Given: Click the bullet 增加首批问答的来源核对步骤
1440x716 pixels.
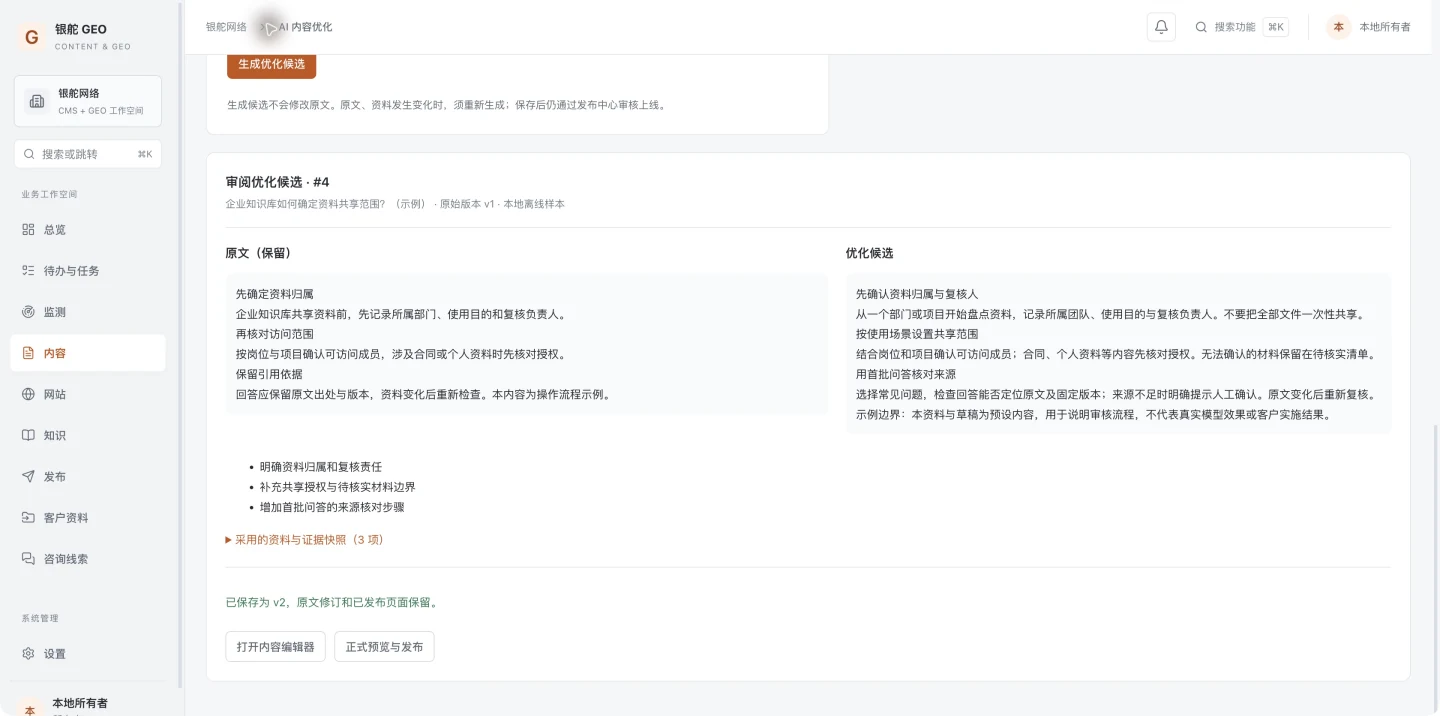Looking at the screenshot, I should click(x=332, y=507).
